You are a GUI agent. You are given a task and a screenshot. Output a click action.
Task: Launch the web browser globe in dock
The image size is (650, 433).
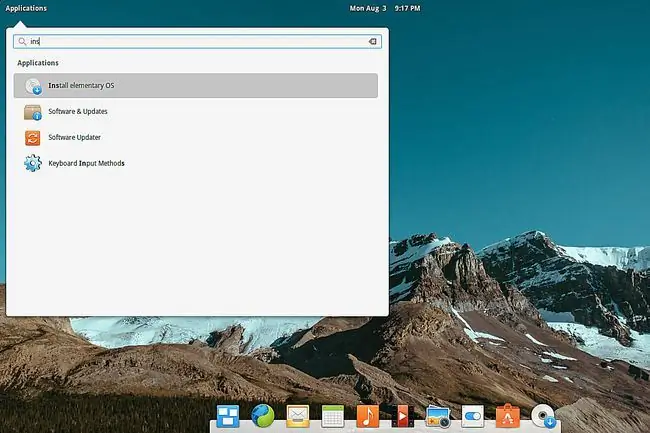(262, 416)
